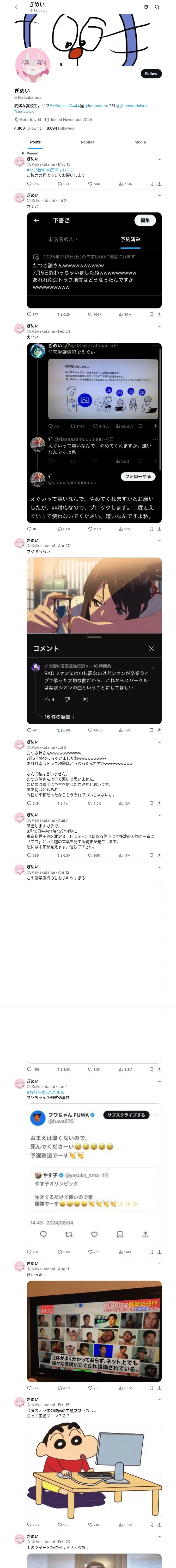Viewport: 176px width, 1568px height.
Task: Open the Translate bio link
Action: [24, 111]
